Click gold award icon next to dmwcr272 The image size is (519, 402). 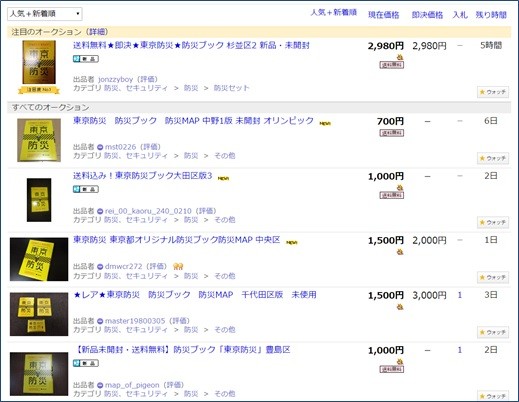coord(178,266)
